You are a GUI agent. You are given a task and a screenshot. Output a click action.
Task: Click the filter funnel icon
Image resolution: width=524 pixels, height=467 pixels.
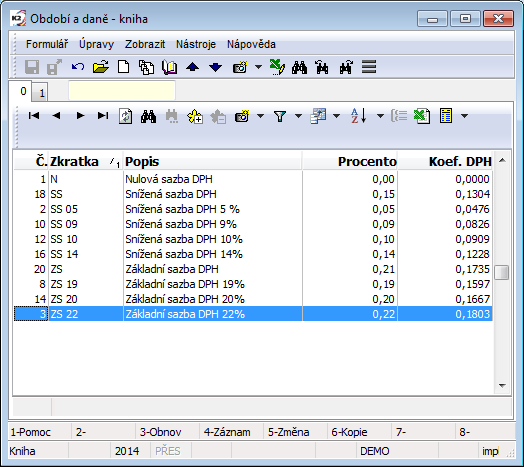(280, 116)
